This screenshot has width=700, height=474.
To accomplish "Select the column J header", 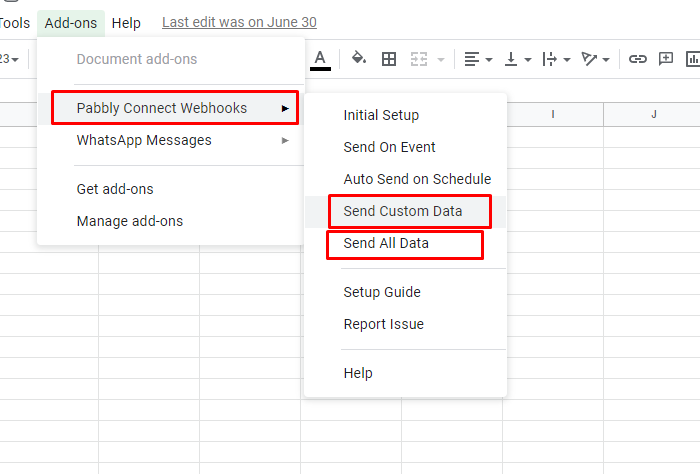I will click(653, 114).
